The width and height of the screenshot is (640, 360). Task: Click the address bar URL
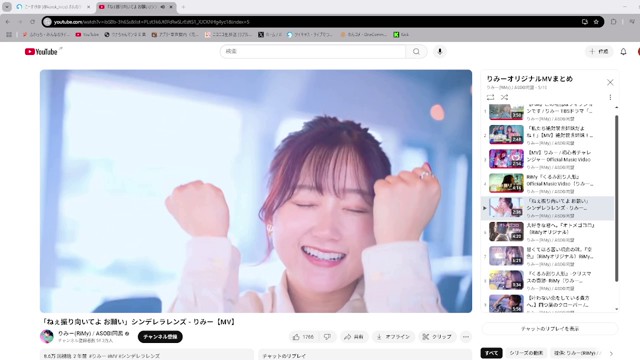151,22
